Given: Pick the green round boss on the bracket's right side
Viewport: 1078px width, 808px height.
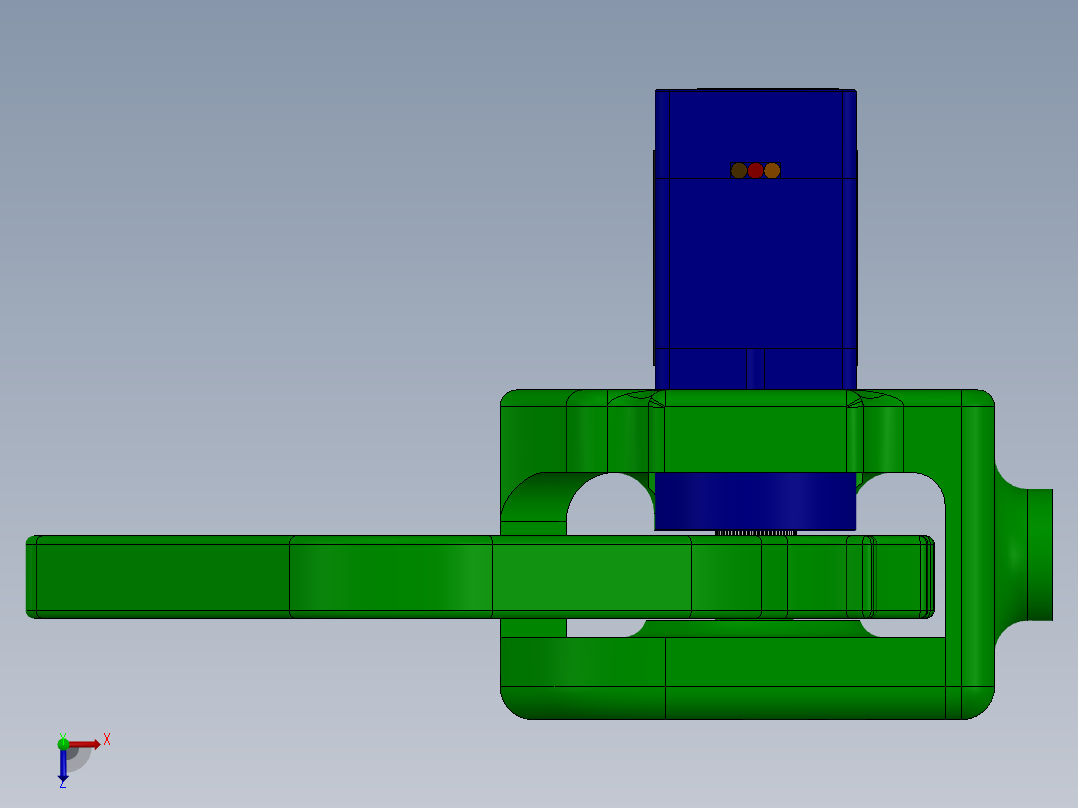Looking at the screenshot, I should click(1024, 554).
